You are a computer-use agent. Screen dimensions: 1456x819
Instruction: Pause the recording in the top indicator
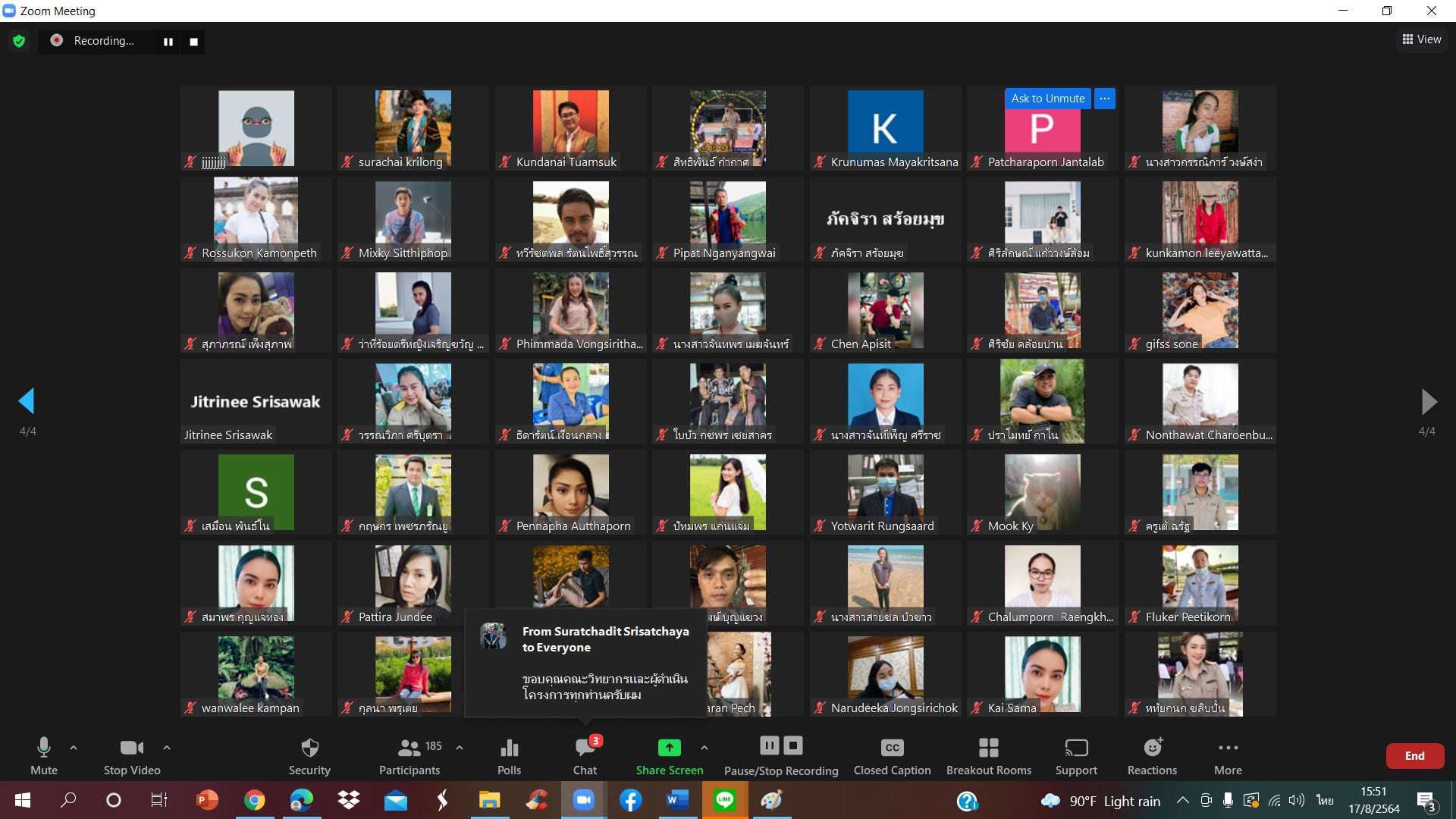[x=168, y=42]
